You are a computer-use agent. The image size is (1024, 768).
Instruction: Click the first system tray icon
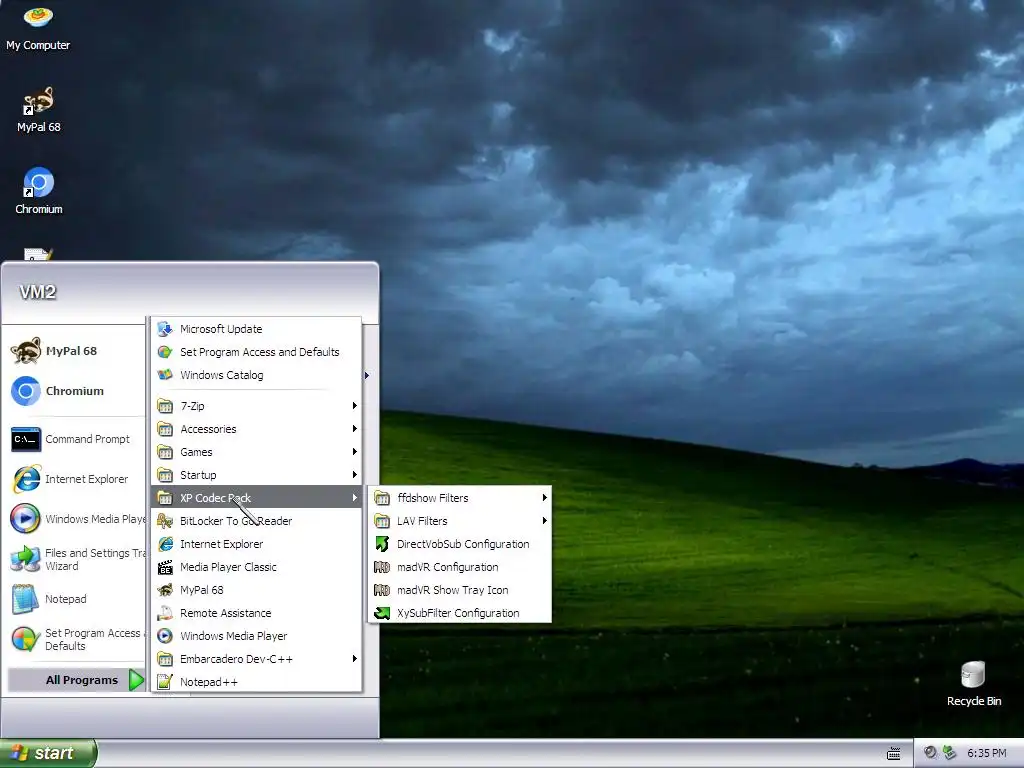tap(930, 752)
